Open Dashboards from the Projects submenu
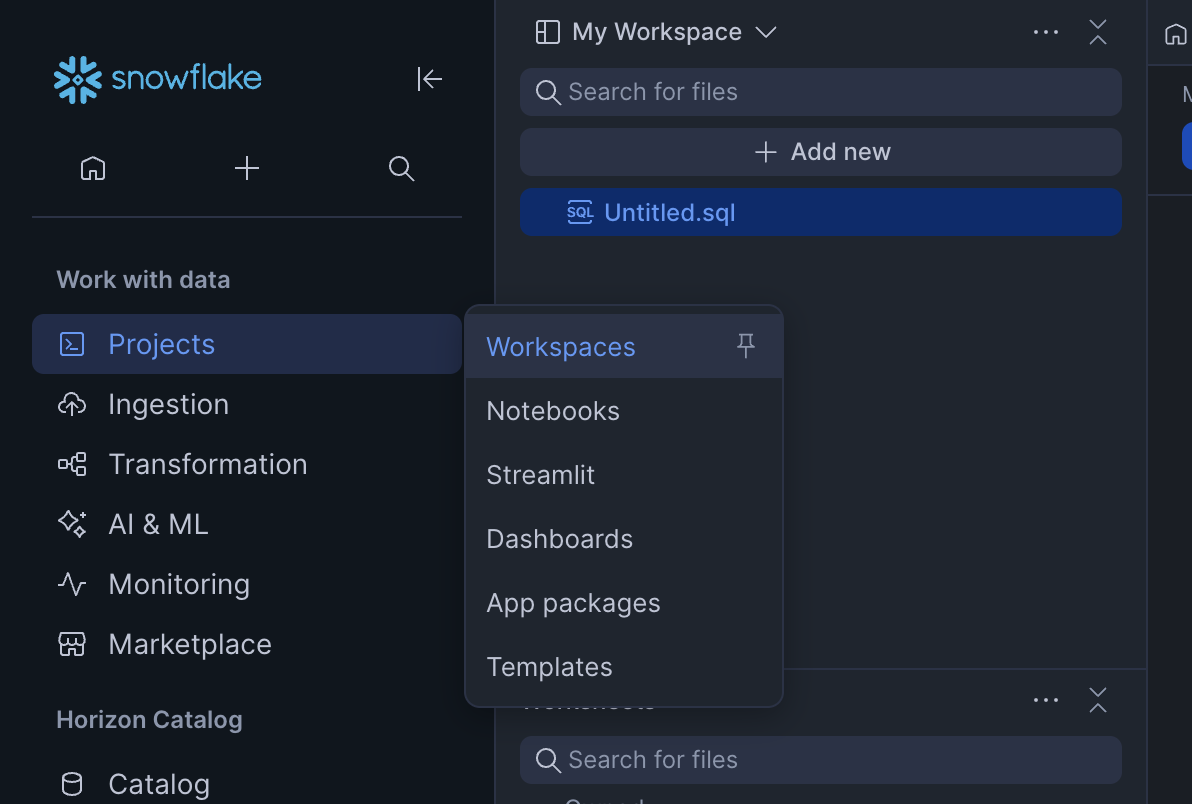This screenshot has height=804, width=1192. 559,539
